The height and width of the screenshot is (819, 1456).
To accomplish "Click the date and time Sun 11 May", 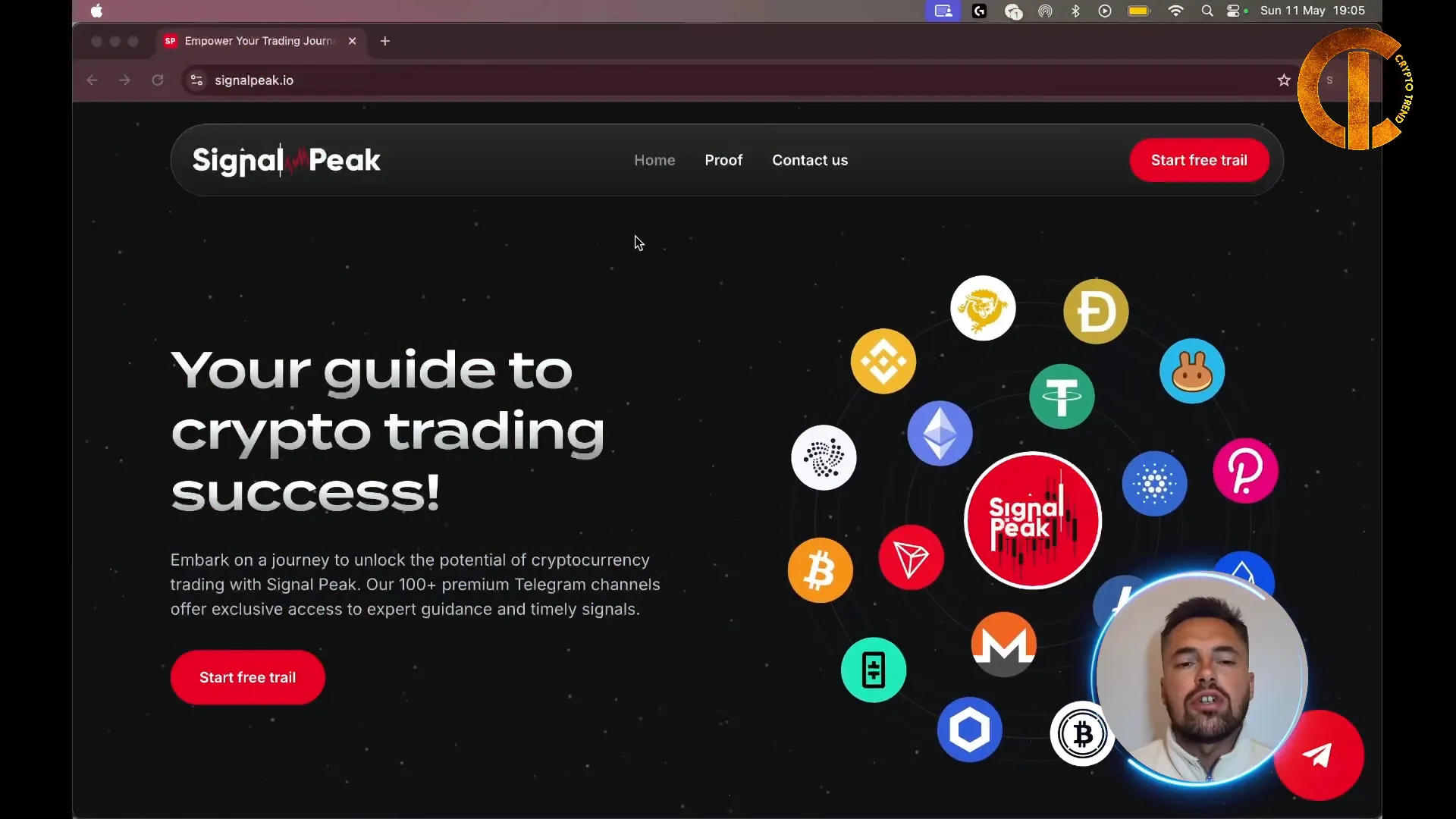I will click(x=1313, y=11).
